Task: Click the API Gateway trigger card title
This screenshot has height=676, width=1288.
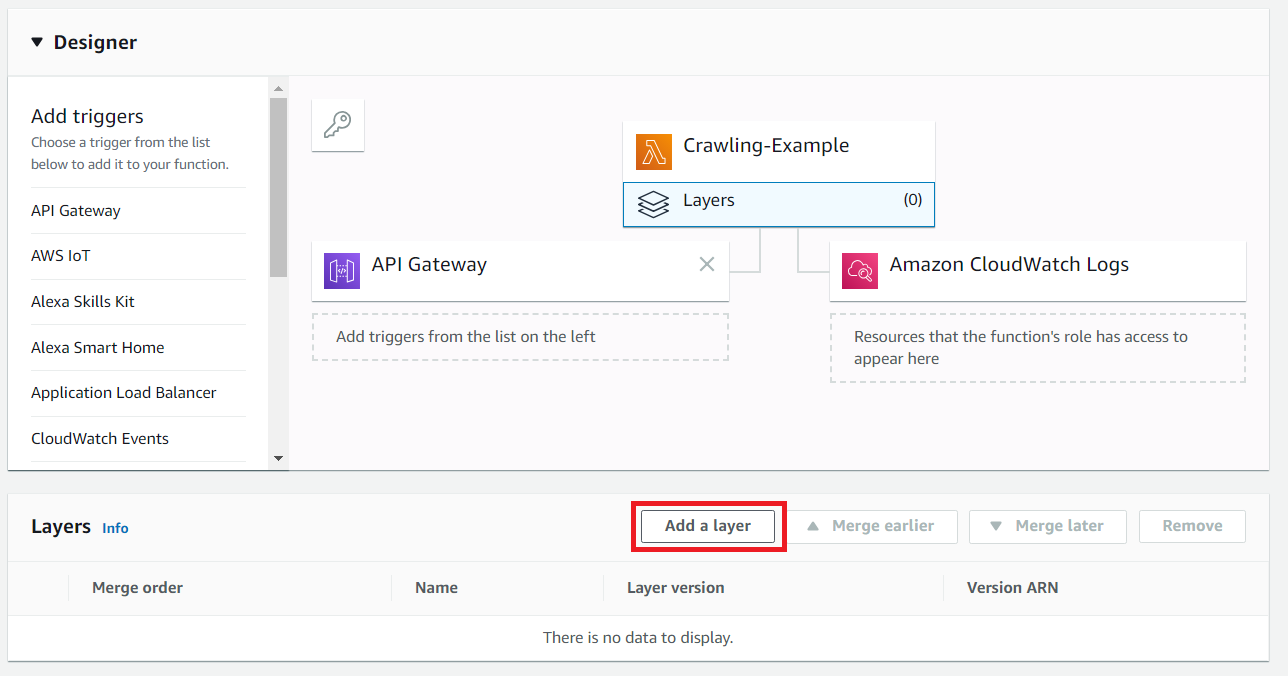Action: coord(429,265)
